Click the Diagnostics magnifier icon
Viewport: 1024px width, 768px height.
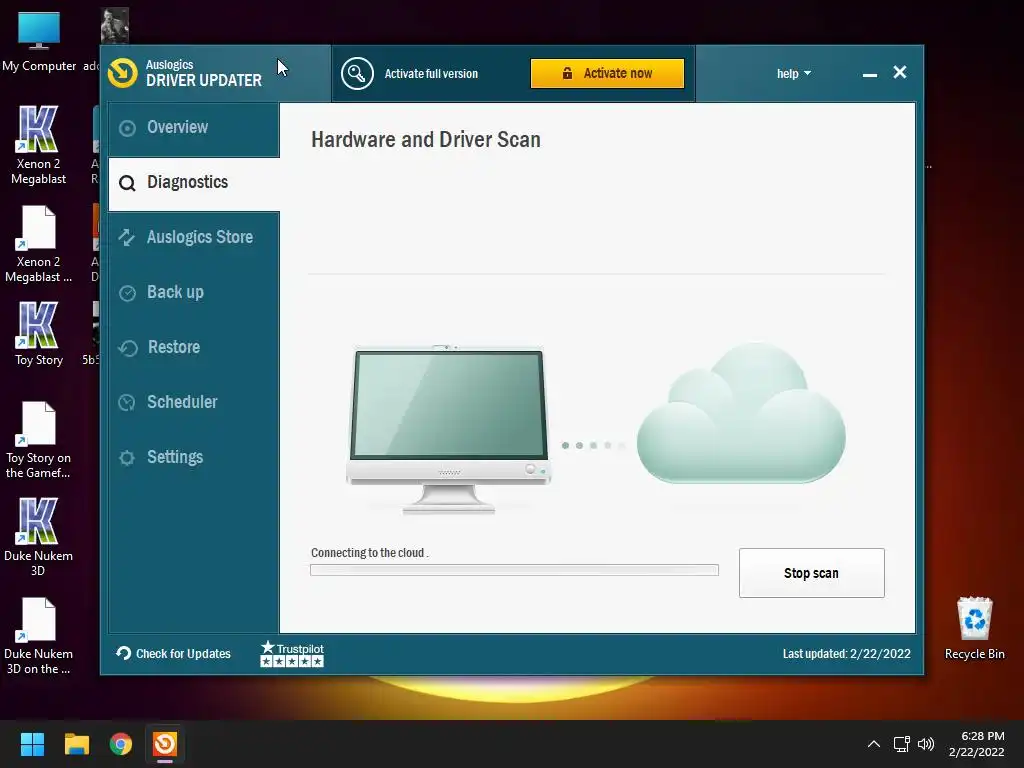(127, 184)
